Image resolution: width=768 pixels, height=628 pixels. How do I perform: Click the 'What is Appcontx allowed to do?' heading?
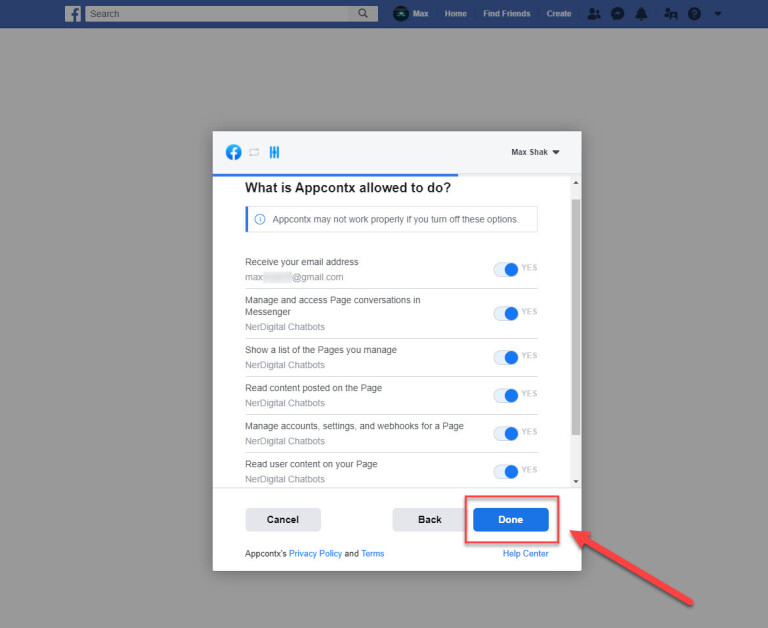pyautogui.click(x=348, y=188)
